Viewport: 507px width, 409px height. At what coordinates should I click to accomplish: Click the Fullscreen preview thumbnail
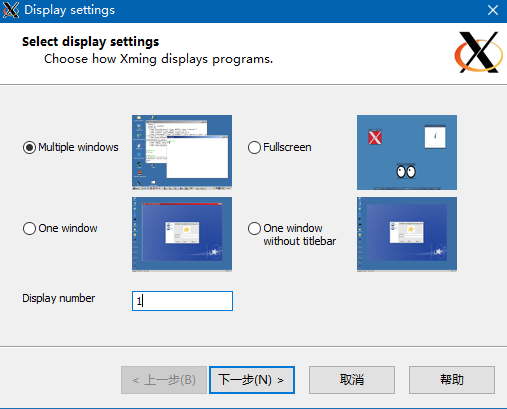coord(407,152)
